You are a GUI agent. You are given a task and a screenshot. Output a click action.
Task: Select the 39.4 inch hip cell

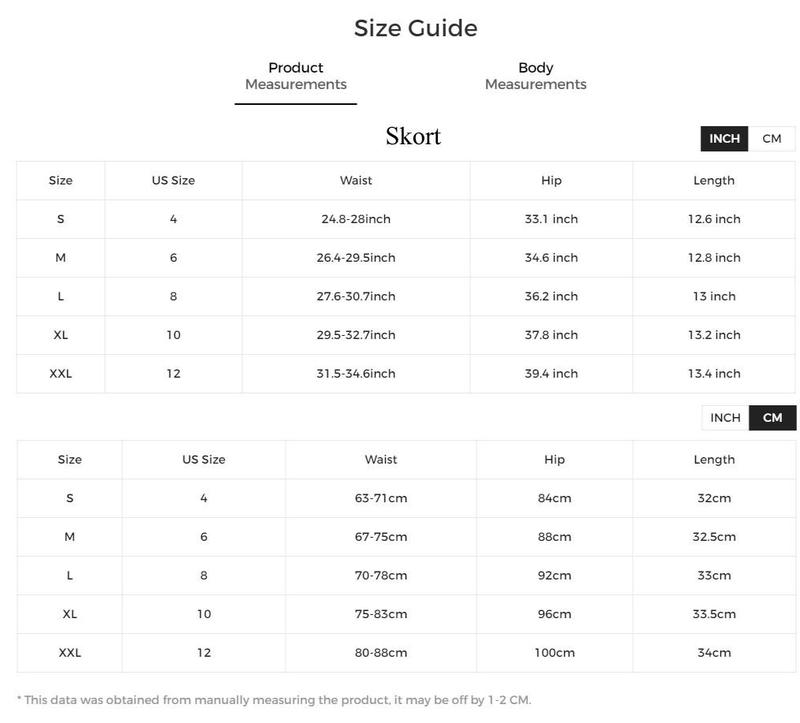551,373
